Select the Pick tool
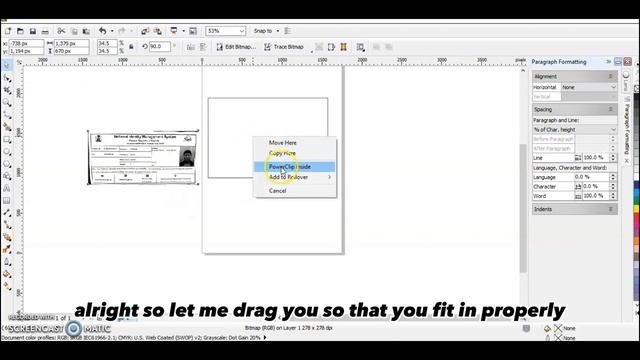 tap(7, 65)
